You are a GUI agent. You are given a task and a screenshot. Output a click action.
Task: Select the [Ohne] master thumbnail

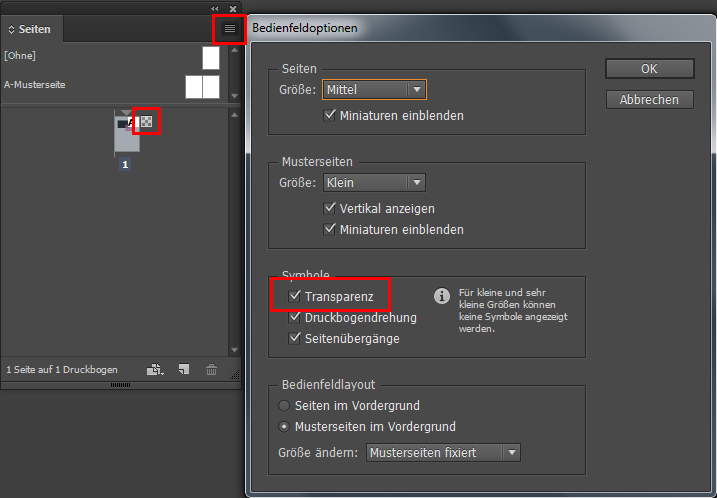tap(210, 58)
